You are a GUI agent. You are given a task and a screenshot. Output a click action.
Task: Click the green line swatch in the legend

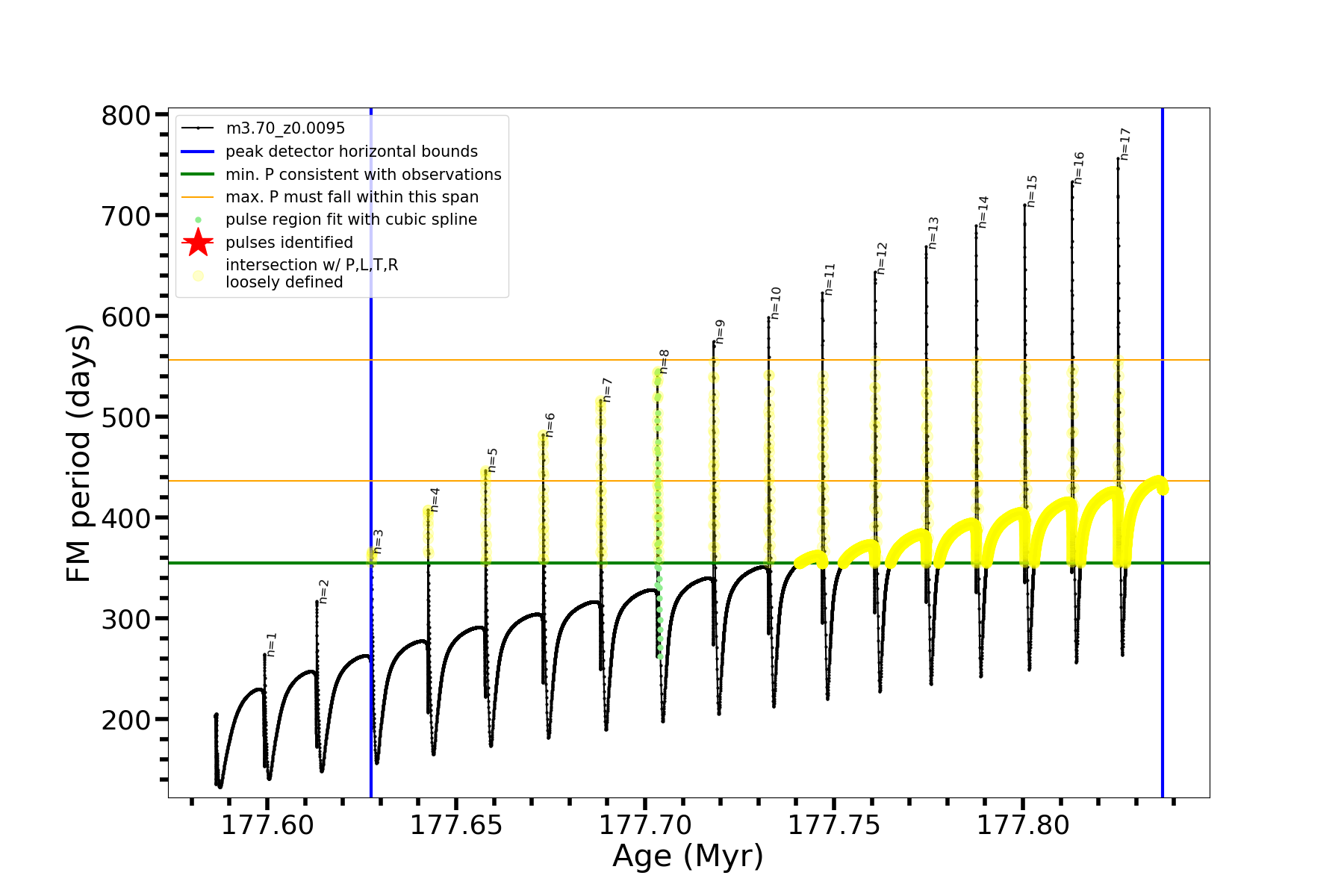click(198, 175)
